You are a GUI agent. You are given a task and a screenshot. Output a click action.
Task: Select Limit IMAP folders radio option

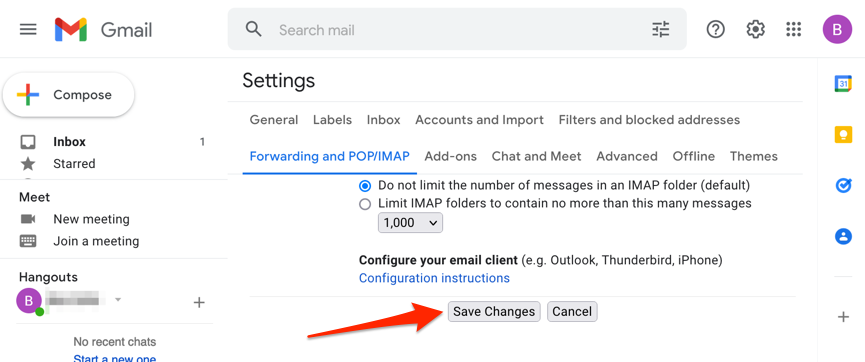[x=365, y=204]
